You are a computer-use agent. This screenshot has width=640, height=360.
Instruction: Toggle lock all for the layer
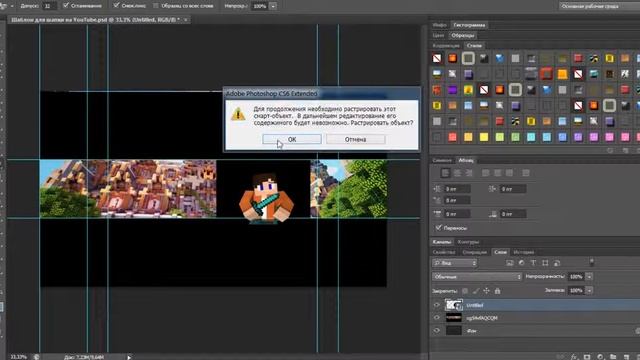pos(497,291)
